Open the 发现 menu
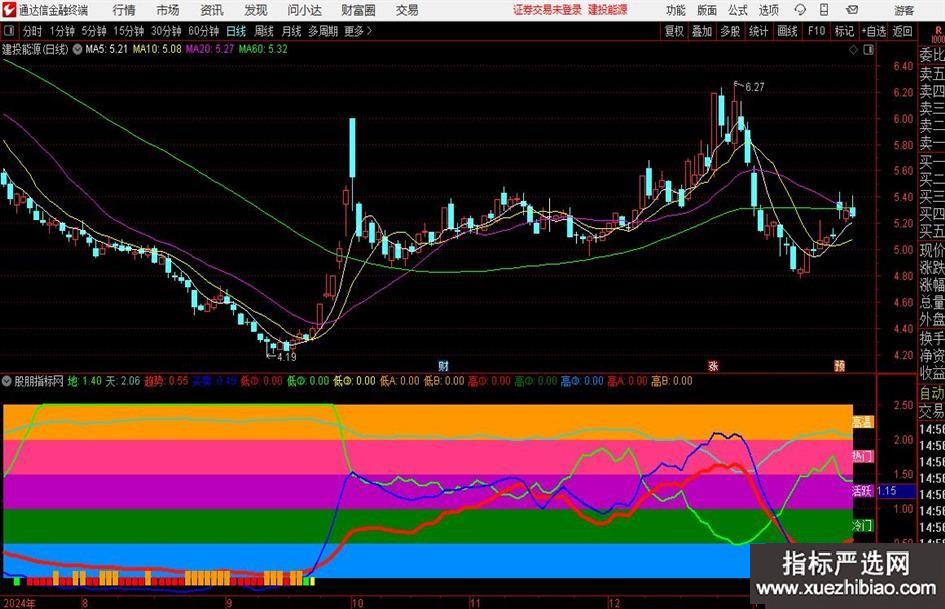945x609 pixels. point(256,10)
